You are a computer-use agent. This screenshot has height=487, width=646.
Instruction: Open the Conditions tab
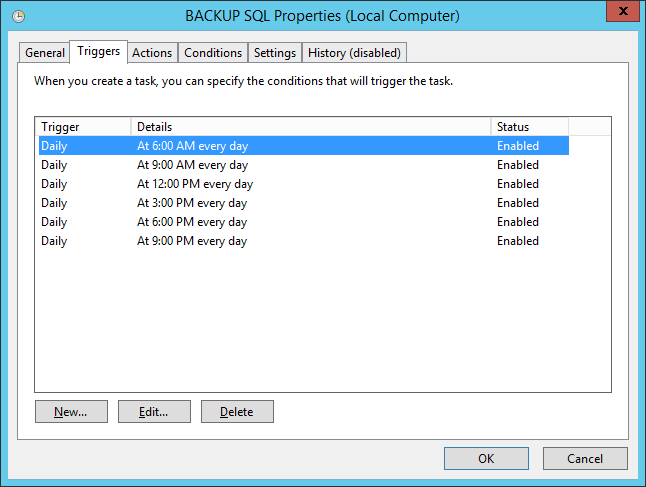pos(213,53)
